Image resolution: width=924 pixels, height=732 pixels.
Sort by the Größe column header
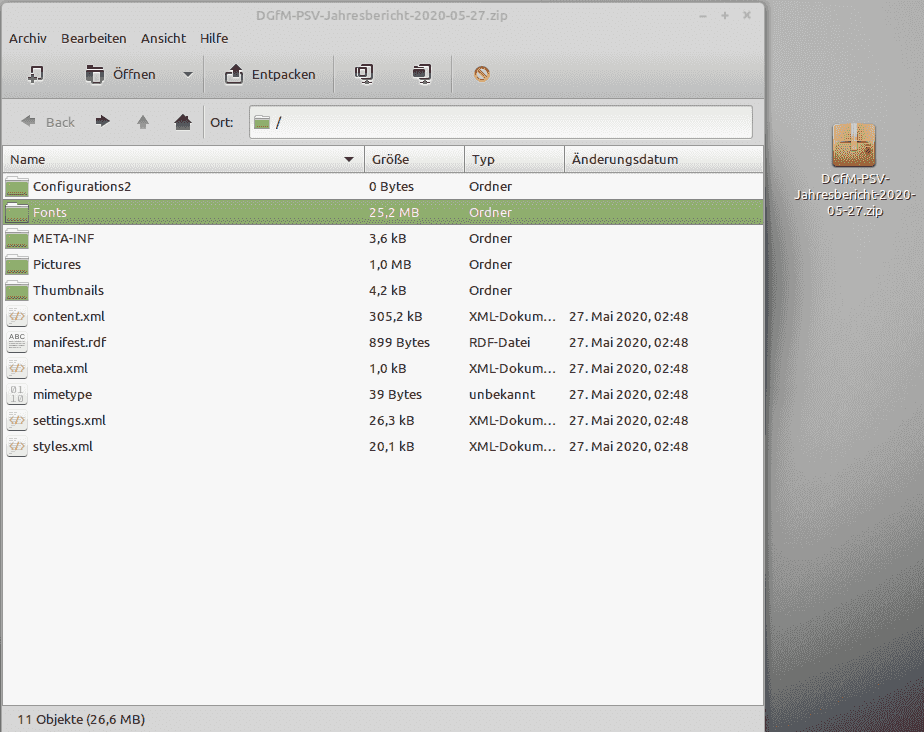tap(414, 159)
